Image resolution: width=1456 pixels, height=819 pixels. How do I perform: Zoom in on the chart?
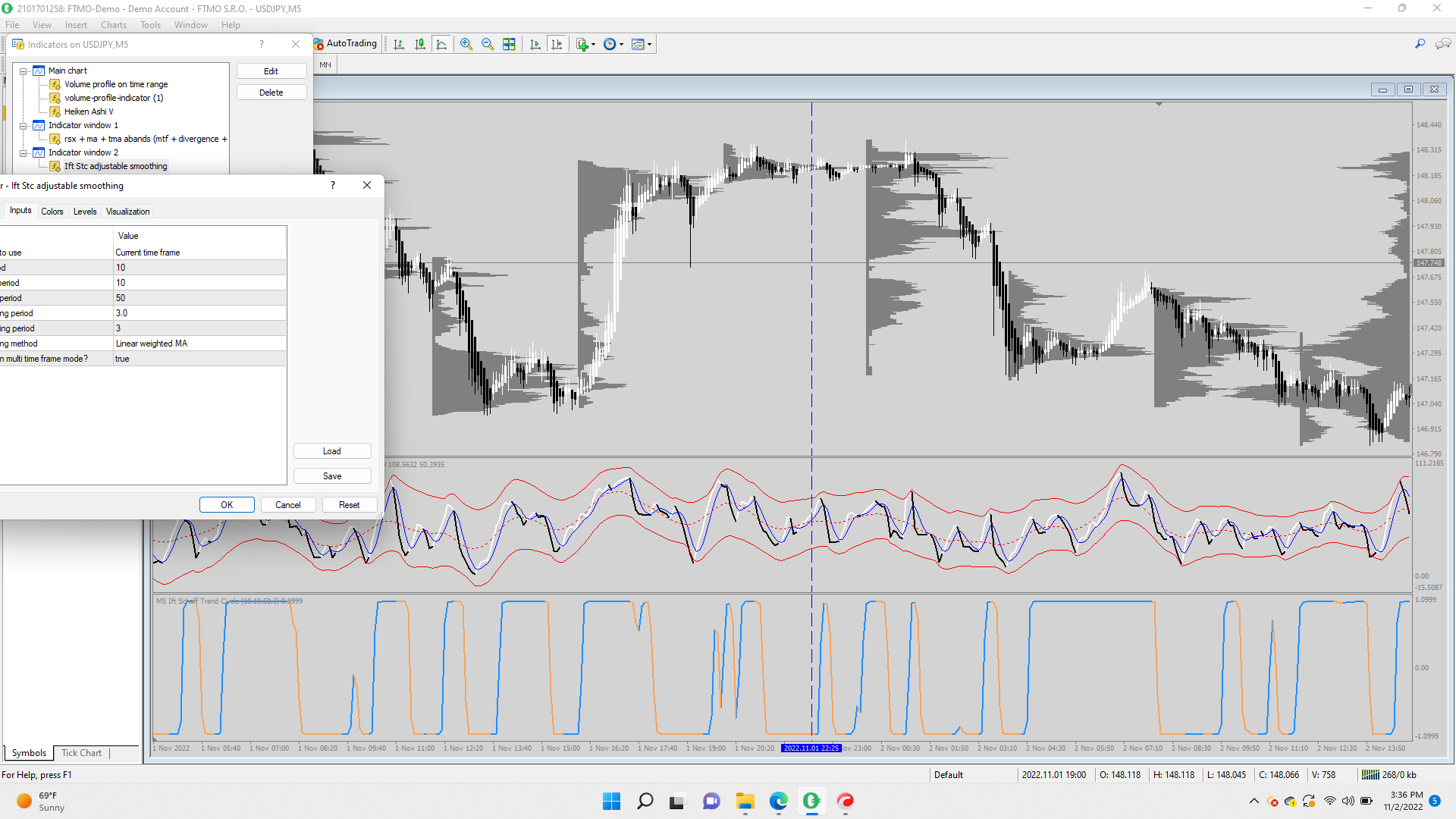[x=466, y=44]
